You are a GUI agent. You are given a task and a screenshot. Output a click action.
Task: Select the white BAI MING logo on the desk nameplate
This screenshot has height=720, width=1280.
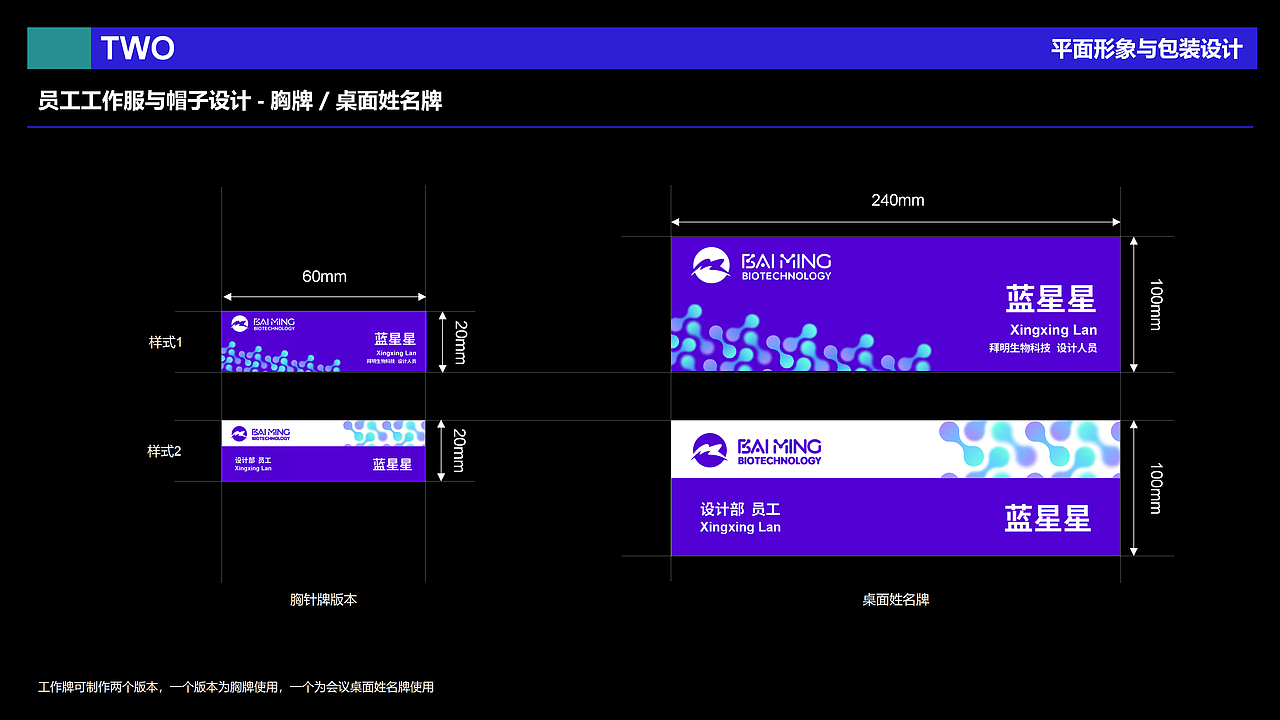pyautogui.click(x=713, y=263)
